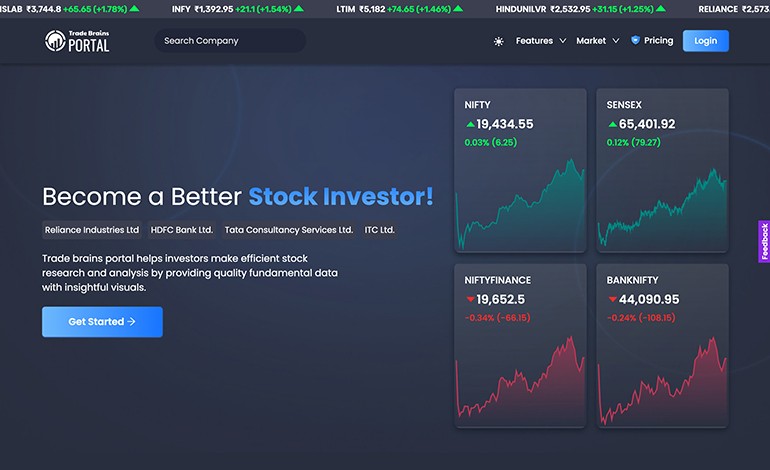
Task: Click the shield icon beside Pricing
Action: [635, 40]
